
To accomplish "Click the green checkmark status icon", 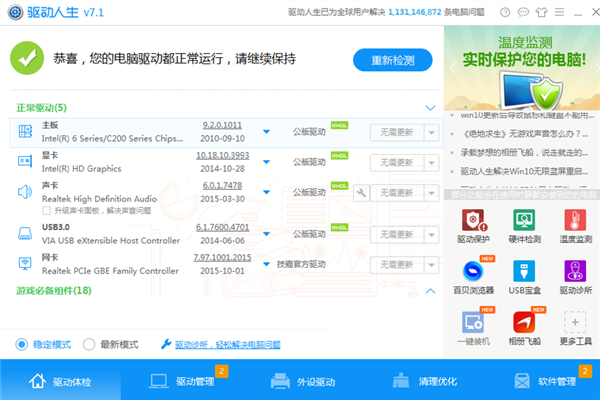I will click(27, 58).
